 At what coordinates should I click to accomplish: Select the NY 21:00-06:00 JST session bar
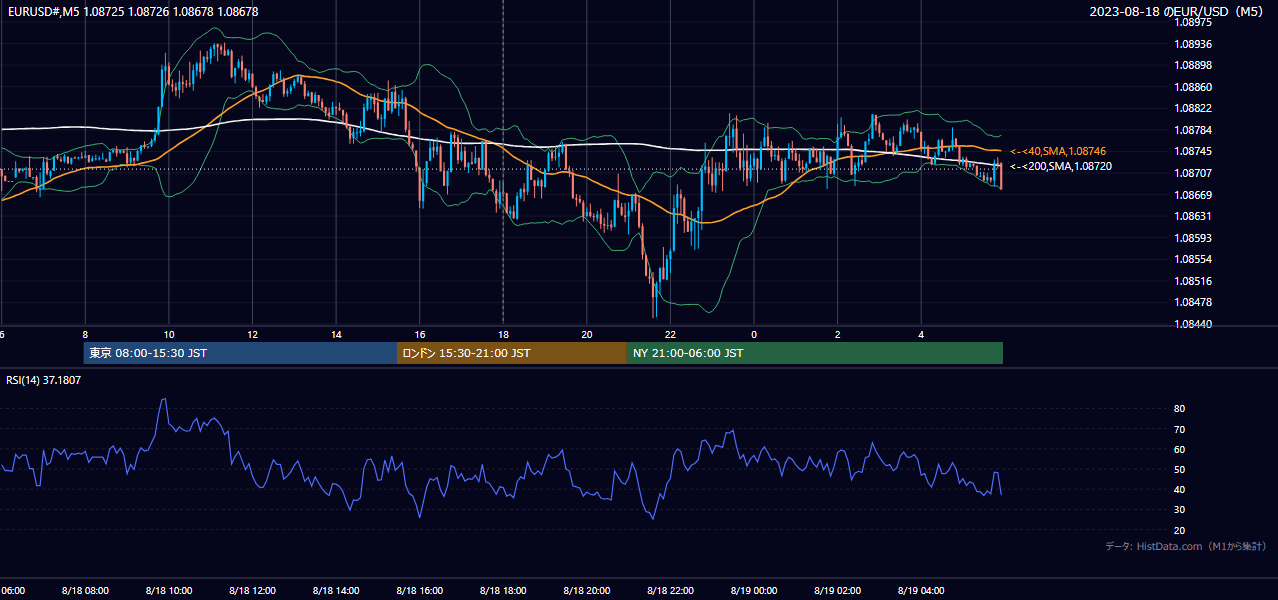(x=815, y=353)
